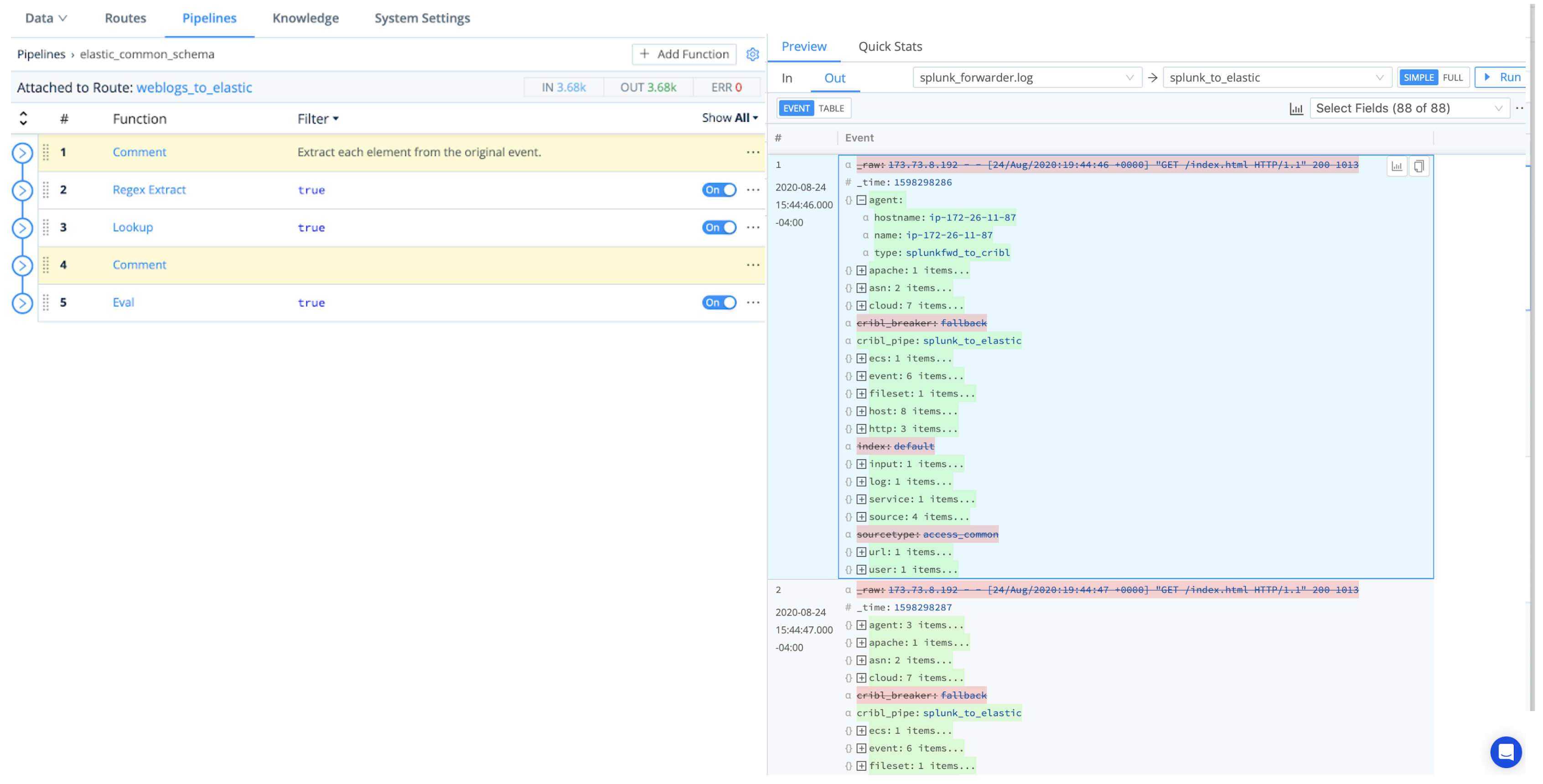
Task: Open the Filter column dropdown
Action: (318, 119)
